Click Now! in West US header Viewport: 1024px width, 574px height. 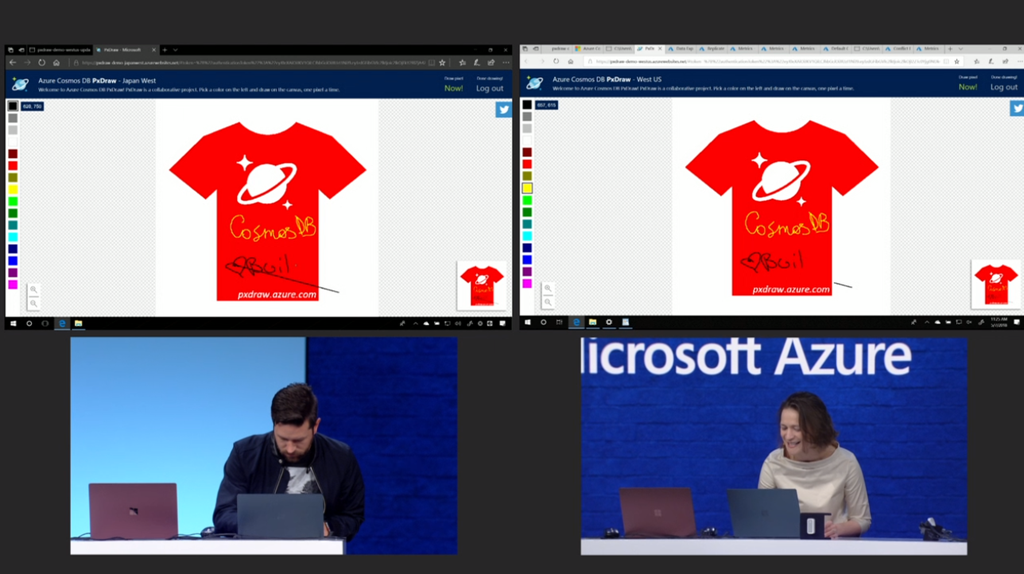click(968, 87)
